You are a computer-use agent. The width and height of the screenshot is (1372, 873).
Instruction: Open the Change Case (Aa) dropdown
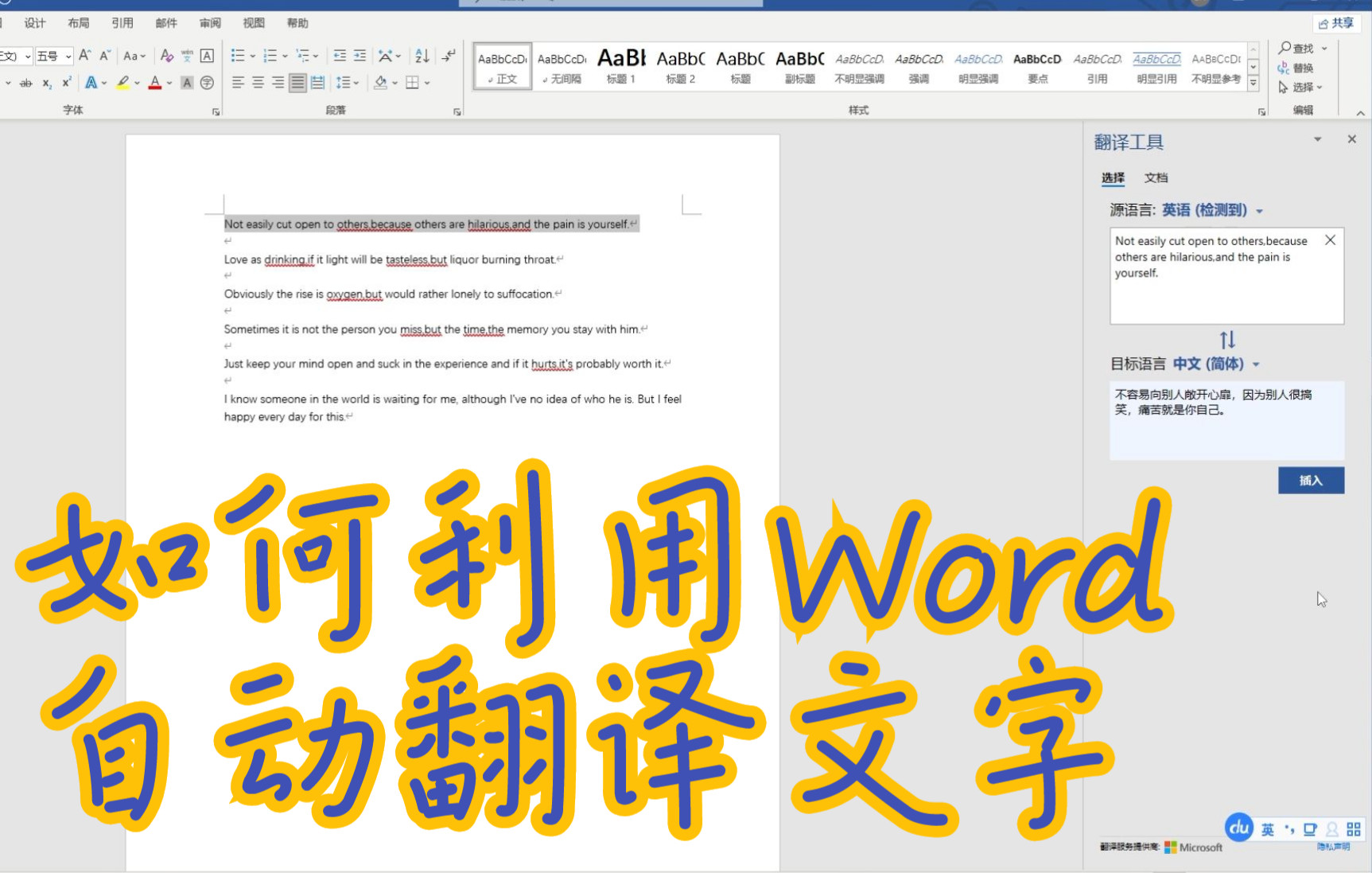click(x=134, y=56)
